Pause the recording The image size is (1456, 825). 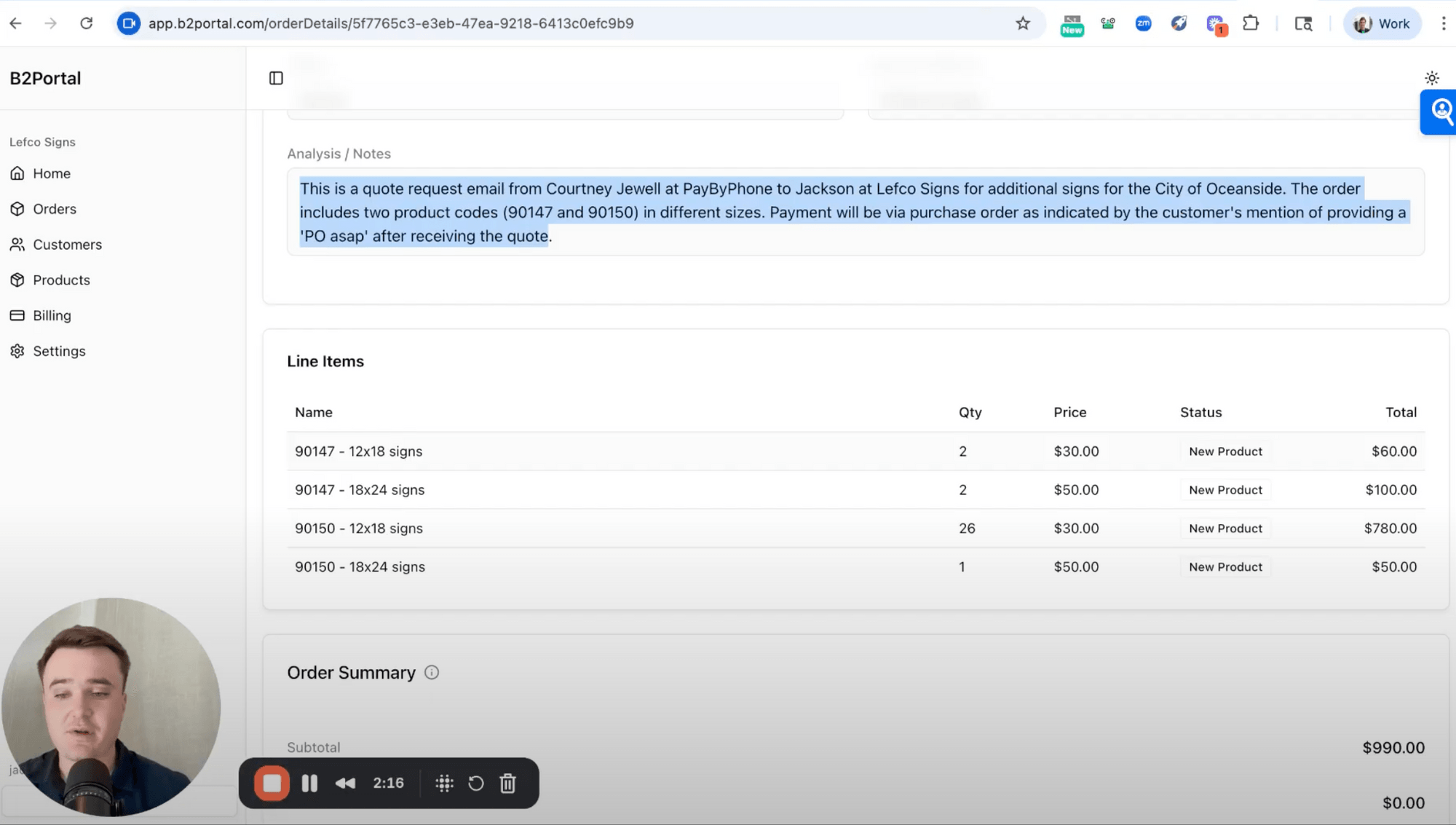[x=309, y=783]
